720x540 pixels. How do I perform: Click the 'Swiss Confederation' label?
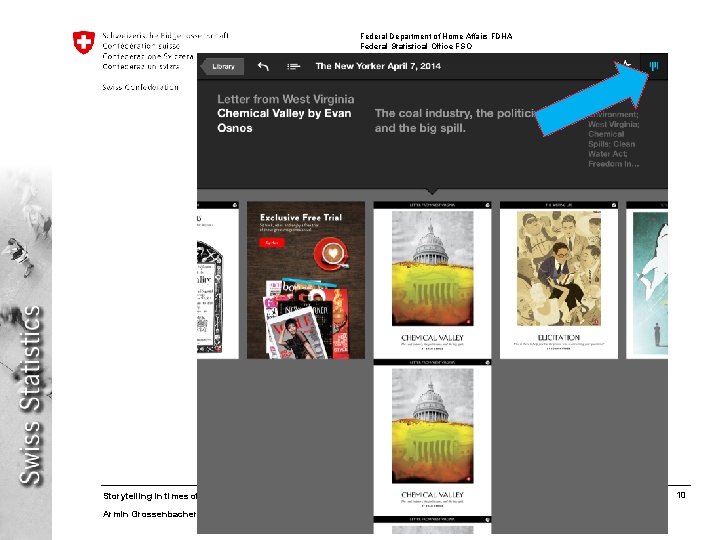tap(141, 87)
